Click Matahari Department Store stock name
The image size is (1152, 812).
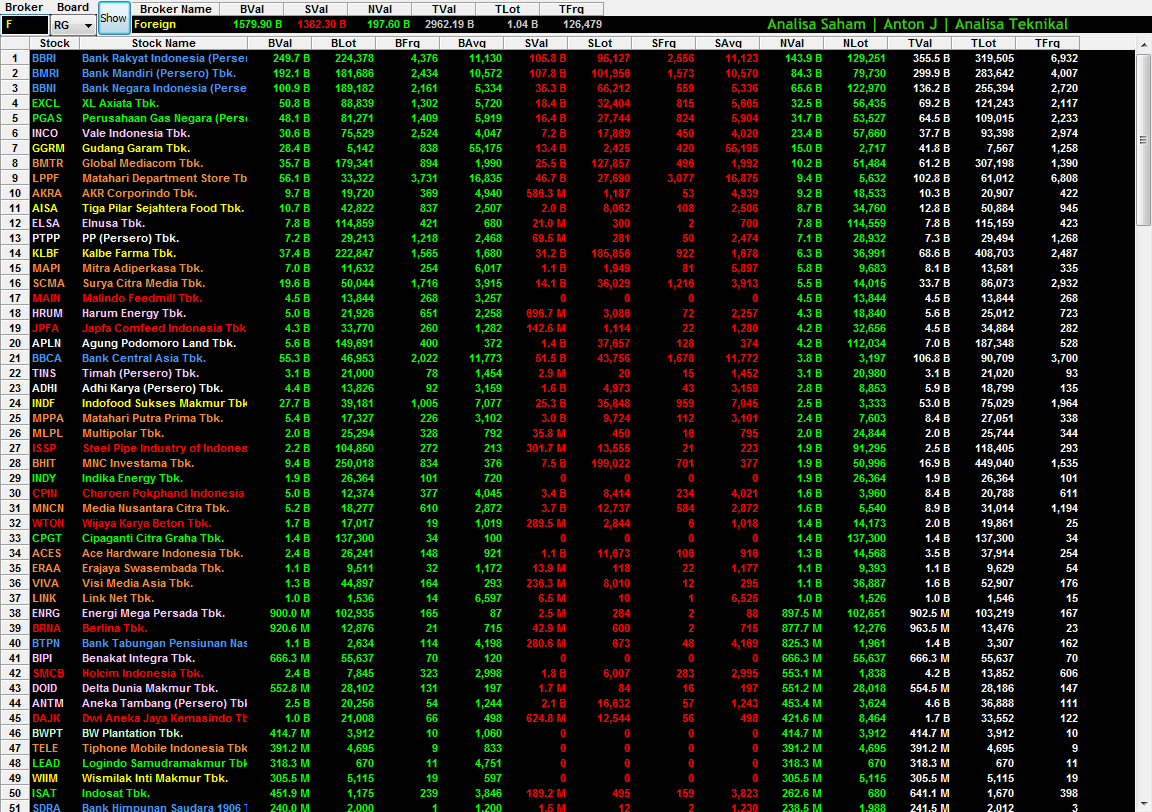click(164, 179)
